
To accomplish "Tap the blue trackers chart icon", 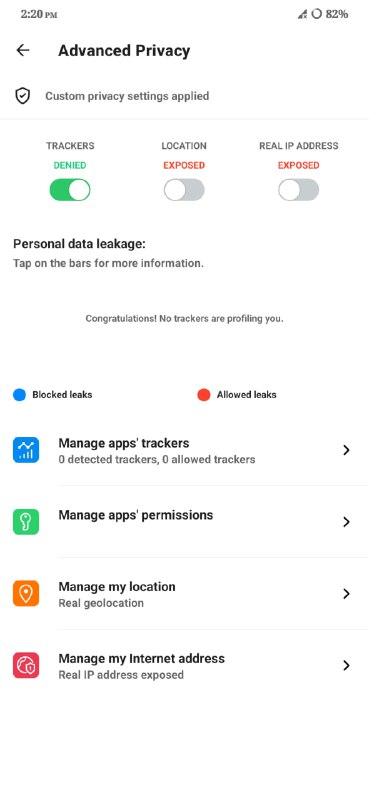I will (x=26, y=450).
